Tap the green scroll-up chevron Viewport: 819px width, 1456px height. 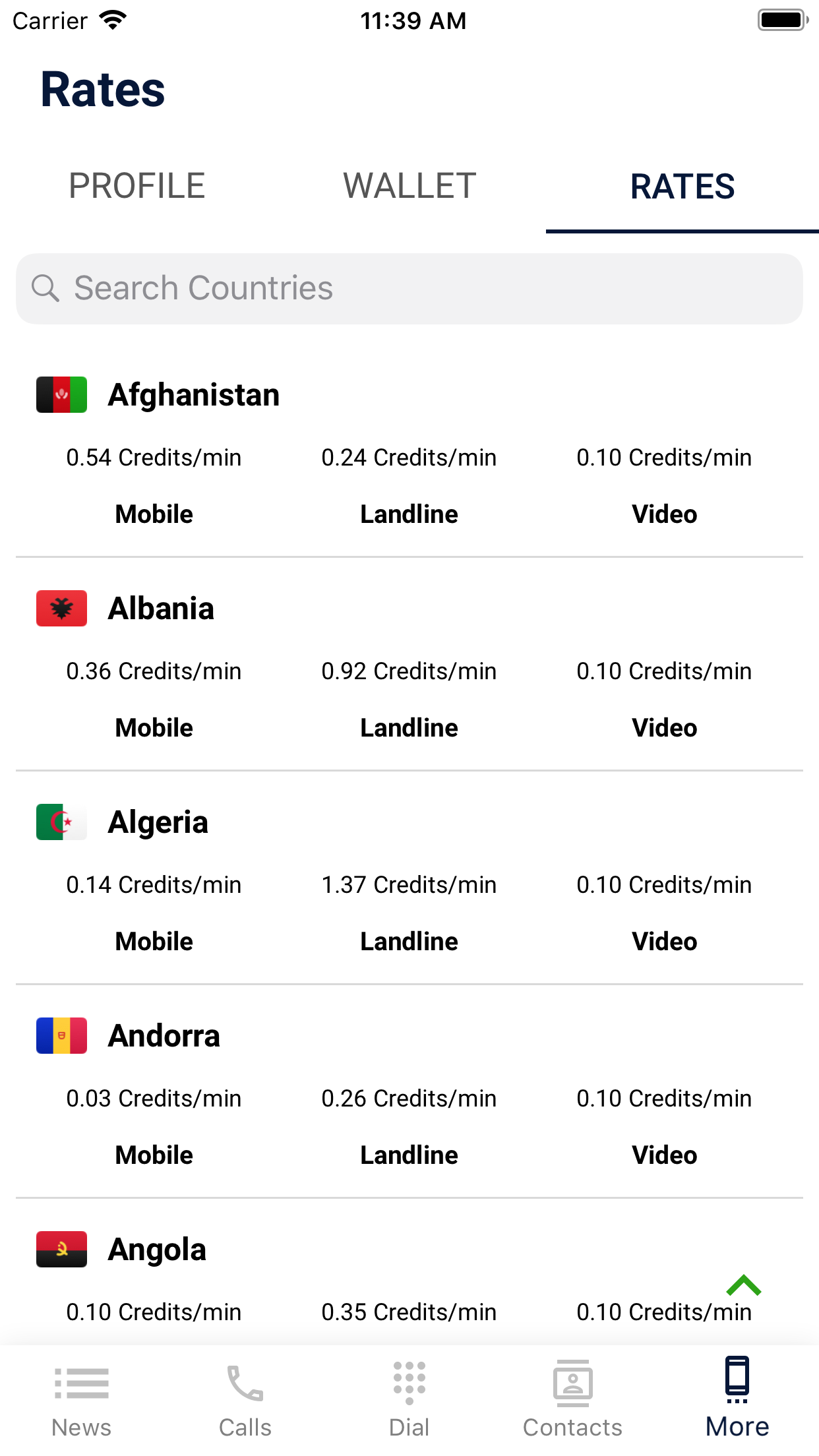[743, 1285]
